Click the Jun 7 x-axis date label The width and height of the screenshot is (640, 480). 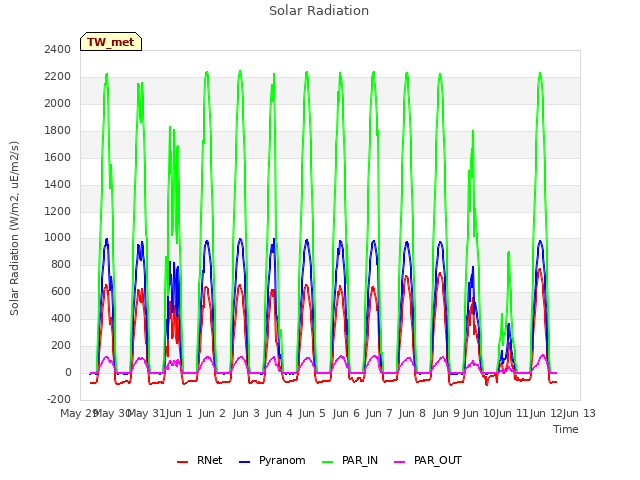pyautogui.click(x=379, y=413)
